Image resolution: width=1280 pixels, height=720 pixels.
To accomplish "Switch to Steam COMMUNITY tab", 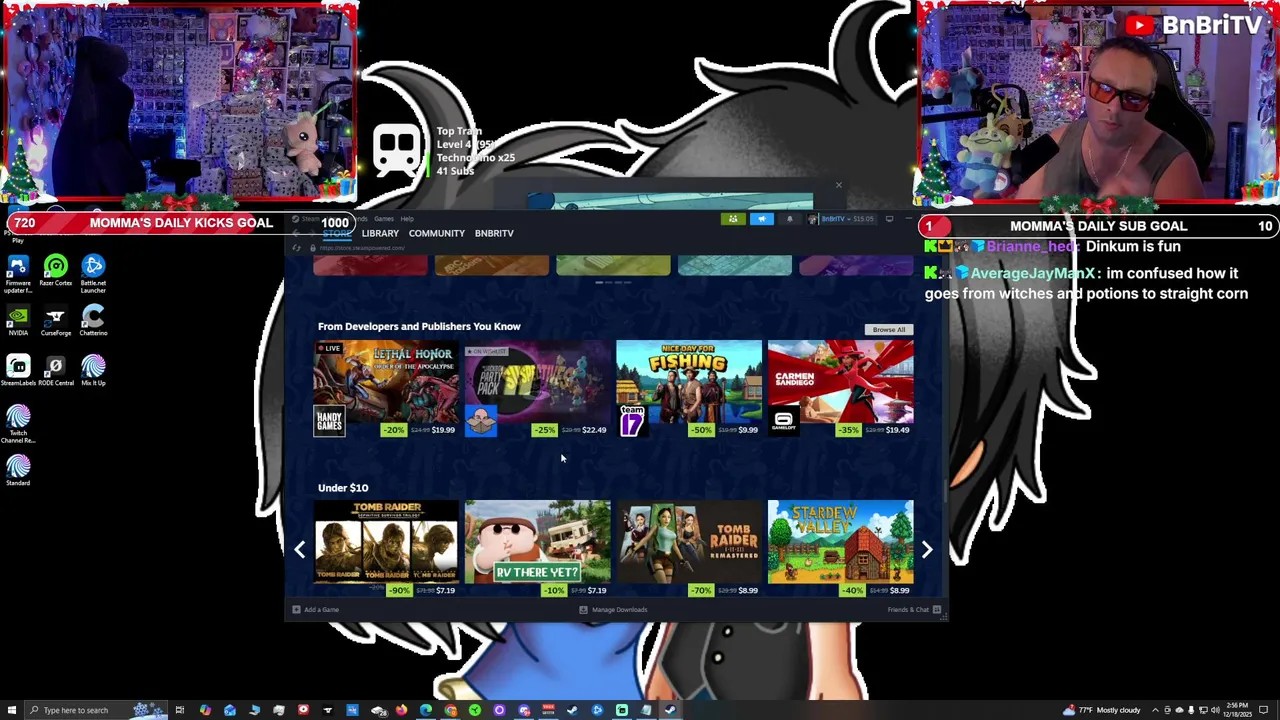I will (x=437, y=233).
